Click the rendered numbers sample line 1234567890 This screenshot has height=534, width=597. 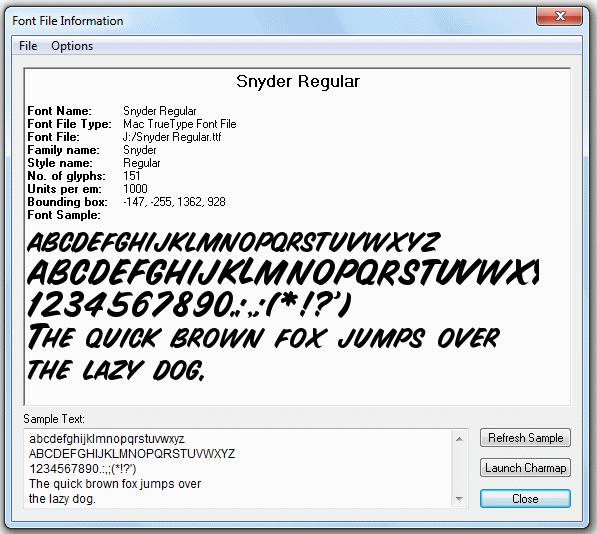pyautogui.click(x=189, y=304)
